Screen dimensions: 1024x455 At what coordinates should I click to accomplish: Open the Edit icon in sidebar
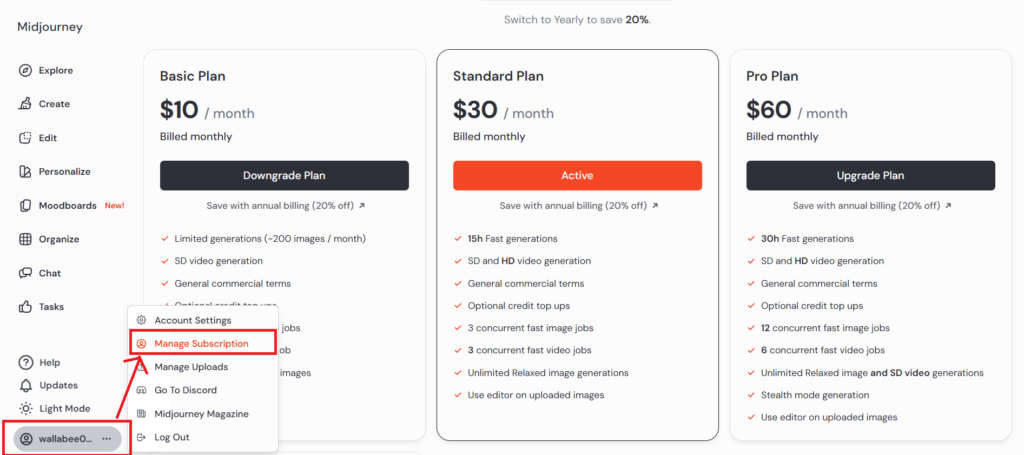(25, 138)
